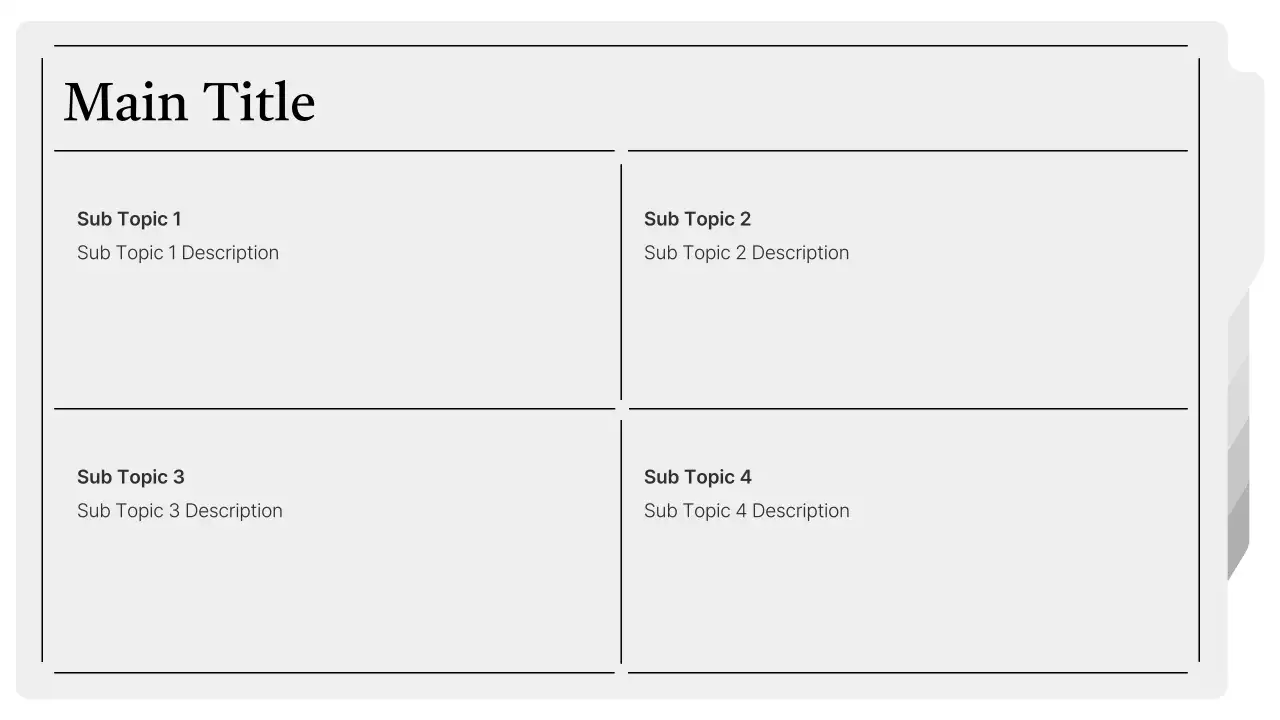Click the slide's left vertical border line
The width and height of the screenshot is (1280, 720).
(x=42, y=360)
